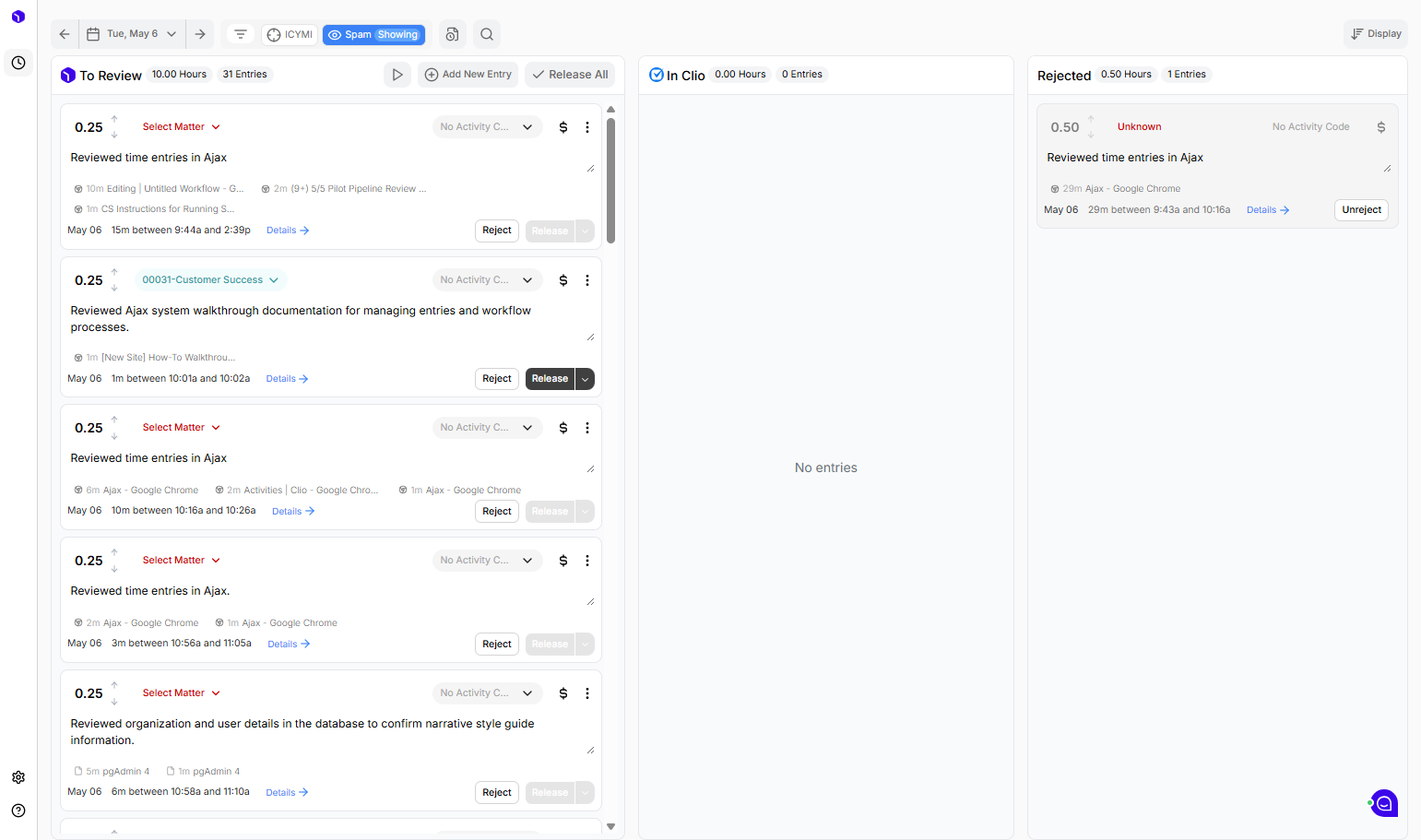Reject the 10:56a–11:05a entry
This screenshot has height=840, width=1421.
497,645
